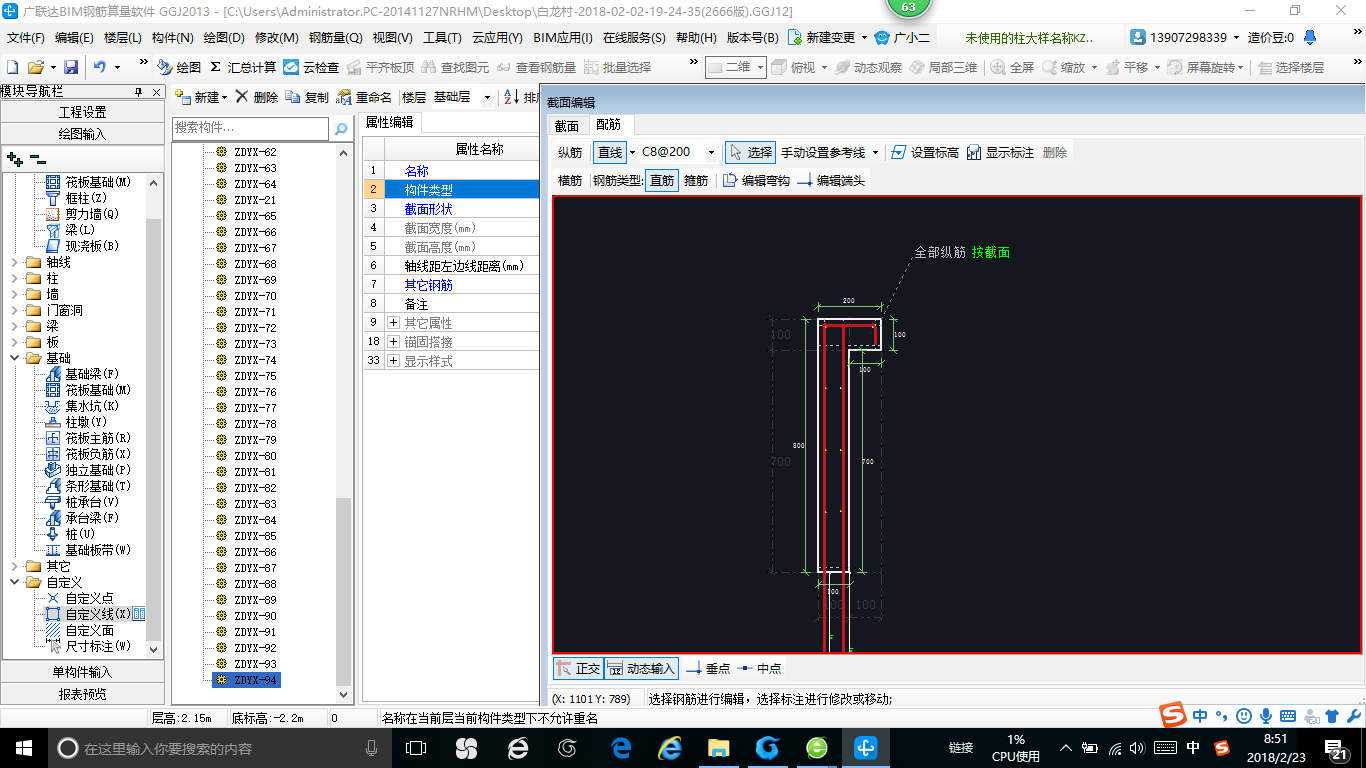Screen dimensions: 1366x768
Task: Open the BIM应用(I) menu
Action: click(563, 37)
